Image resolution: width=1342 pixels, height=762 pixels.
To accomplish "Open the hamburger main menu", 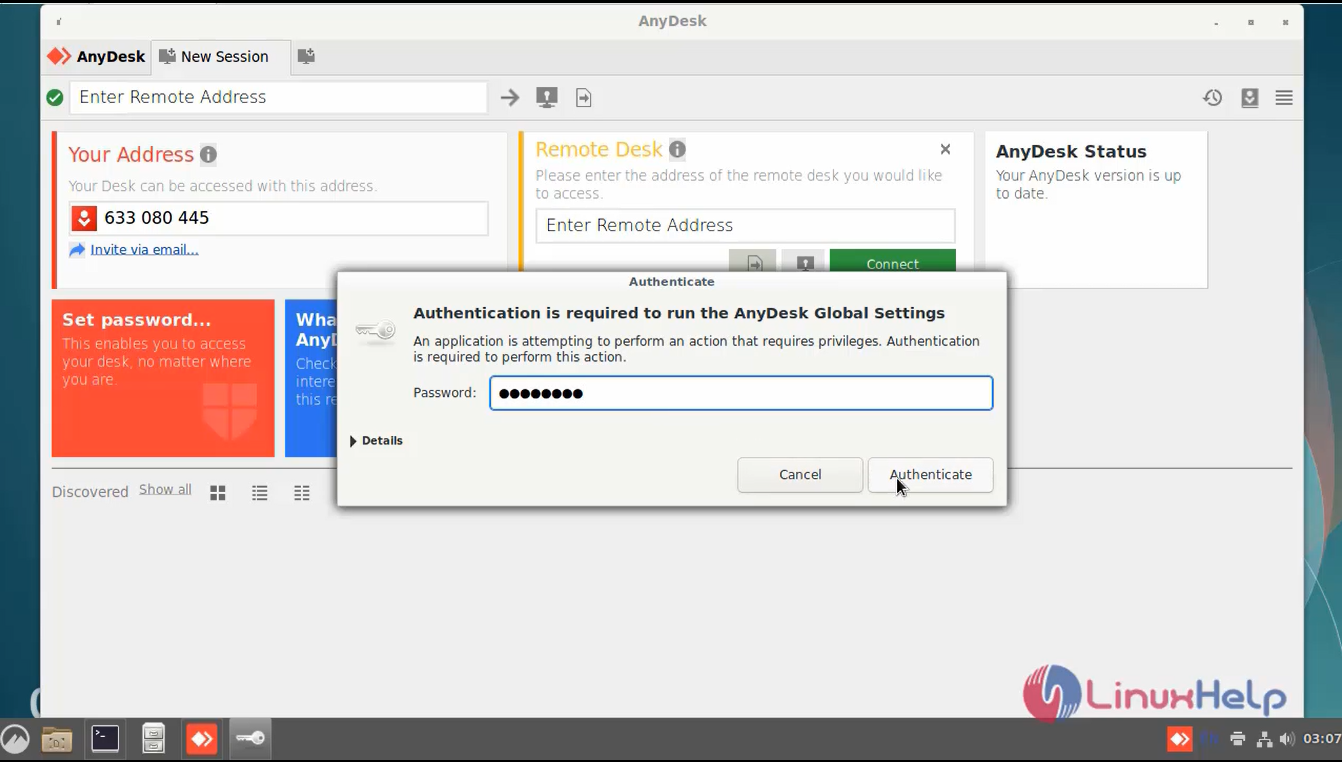I will (1284, 97).
